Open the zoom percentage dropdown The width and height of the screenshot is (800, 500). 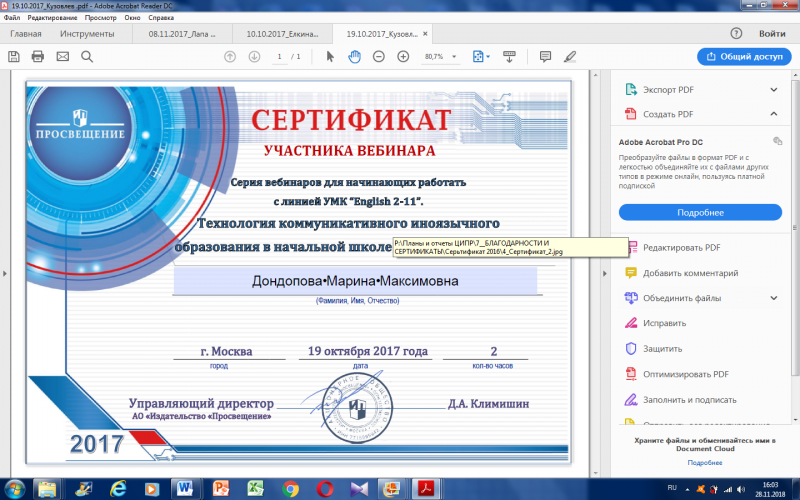click(454, 57)
